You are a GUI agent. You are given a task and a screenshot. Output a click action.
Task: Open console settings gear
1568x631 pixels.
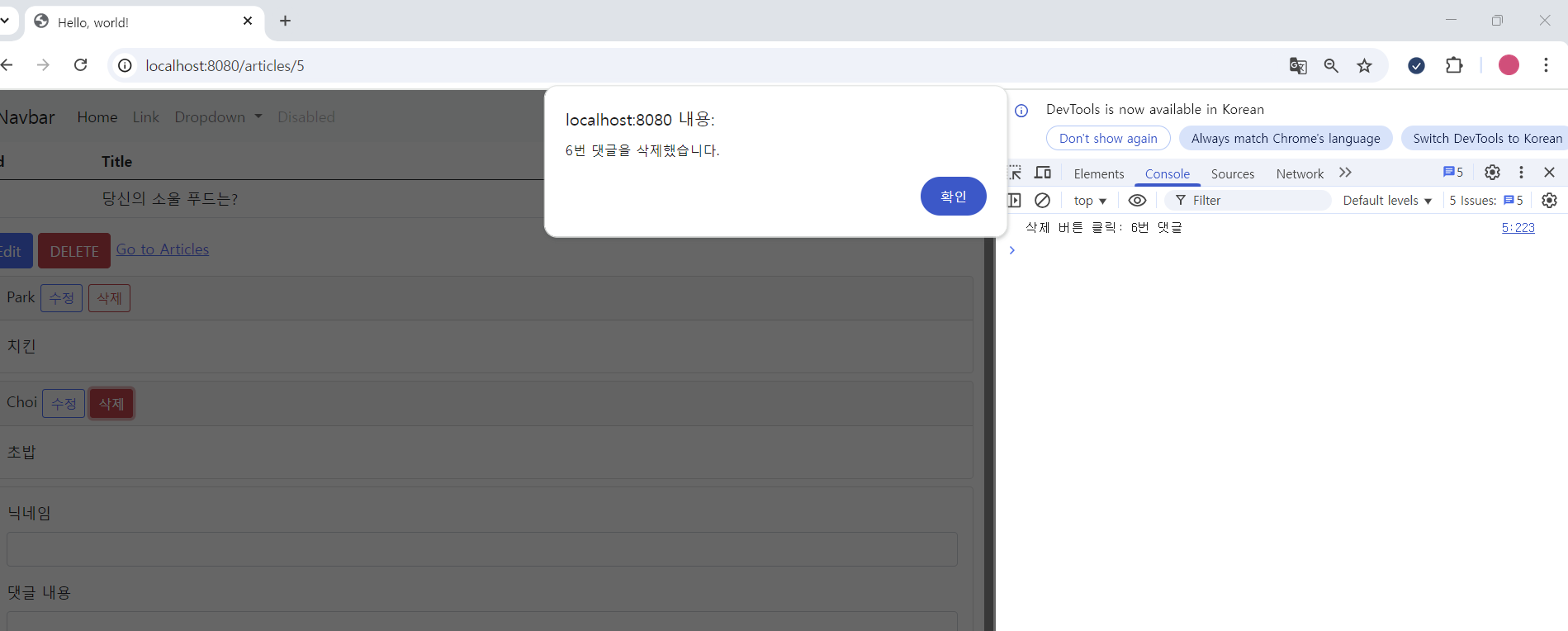[1549, 200]
